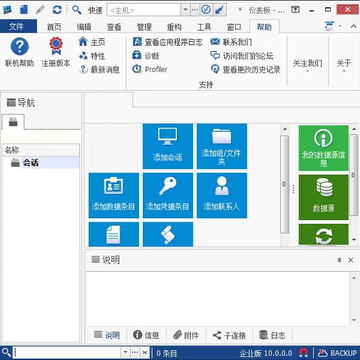Expand the 关于 dropdown
Image resolution: width=360 pixels, height=360 pixels.
click(x=344, y=63)
